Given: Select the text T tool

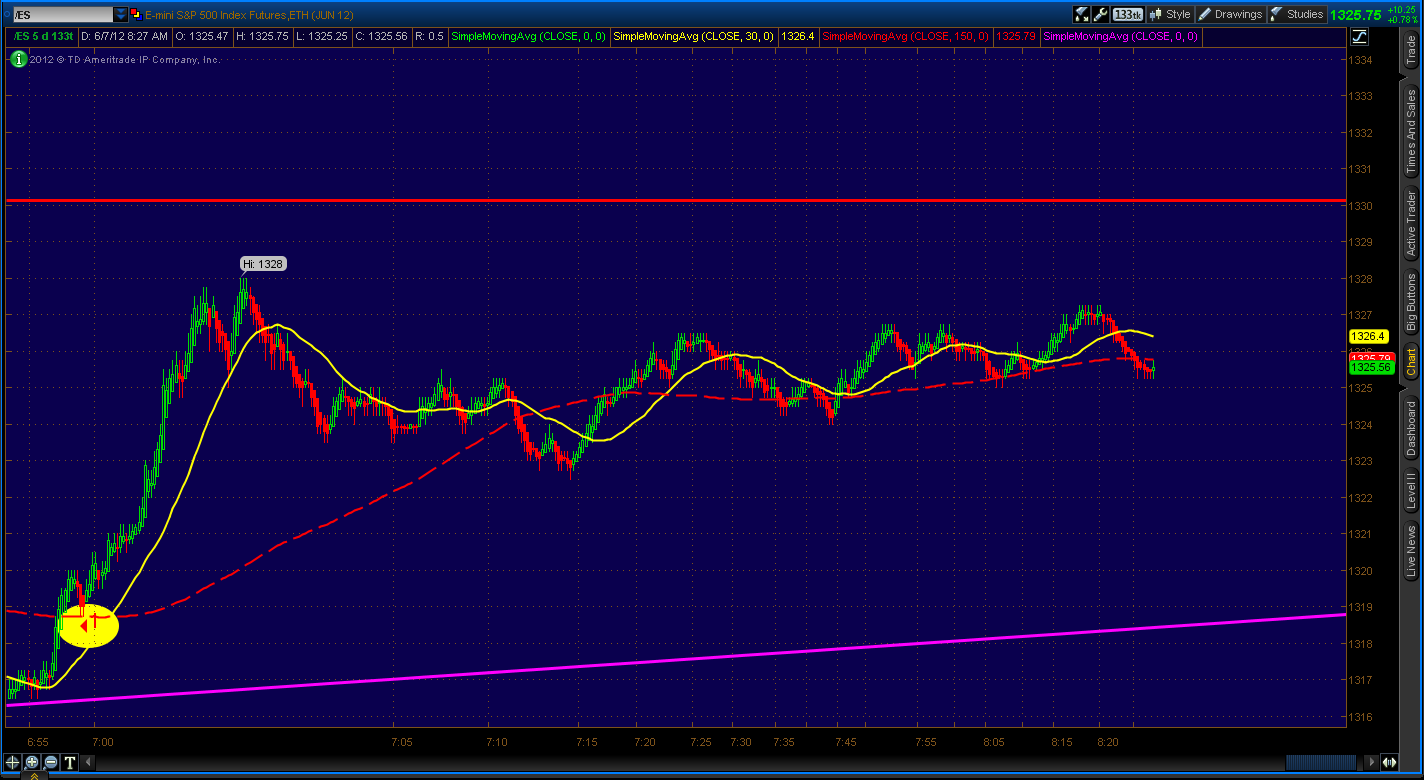Looking at the screenshot, I should (70, 763).
